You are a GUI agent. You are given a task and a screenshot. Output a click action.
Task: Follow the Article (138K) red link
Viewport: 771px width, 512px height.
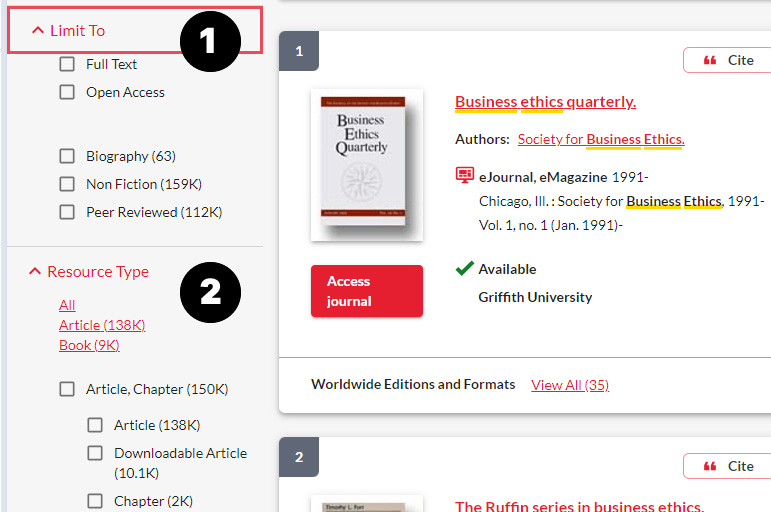102,325
